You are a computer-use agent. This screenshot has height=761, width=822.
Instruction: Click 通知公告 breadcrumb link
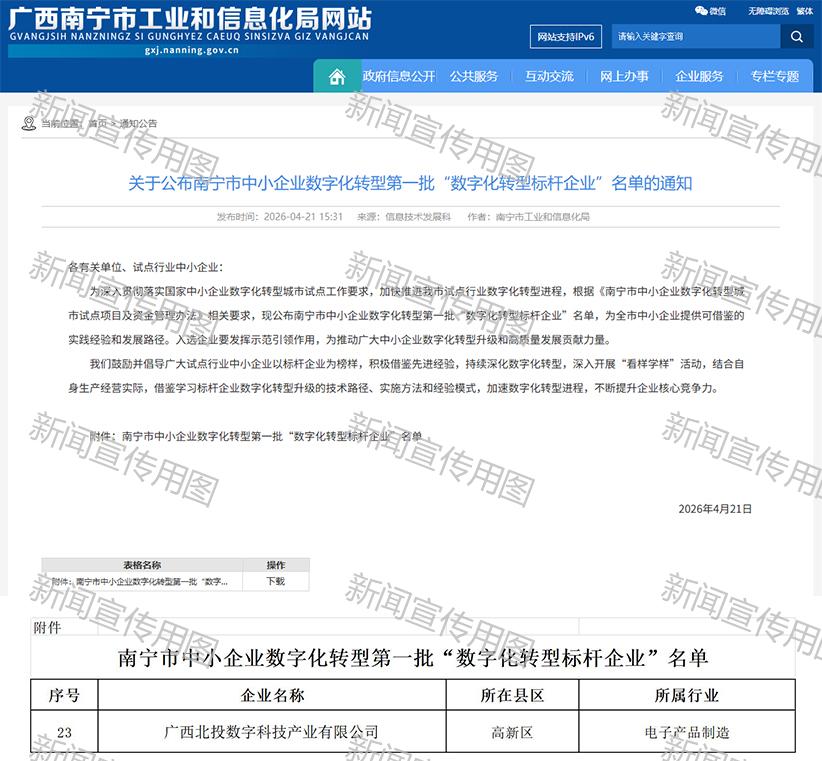pos(138,124)
